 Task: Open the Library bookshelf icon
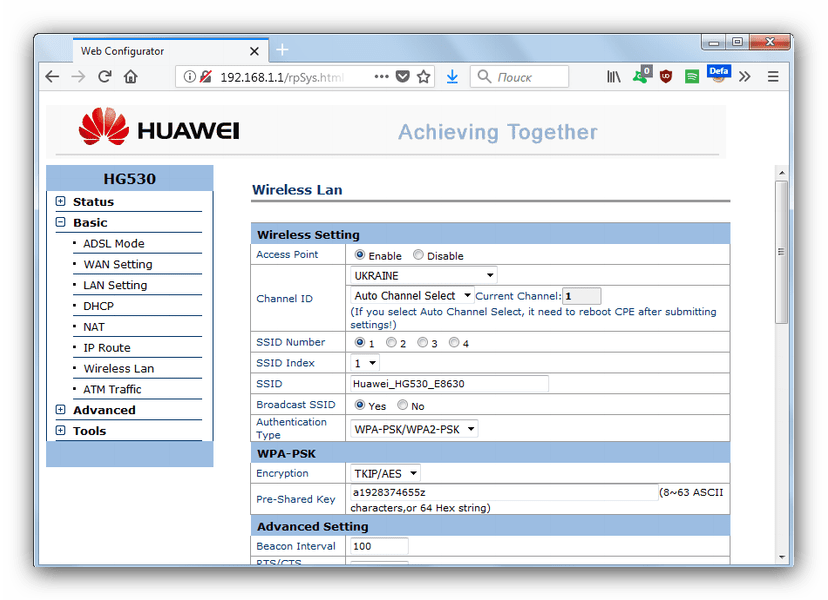[613, 77]
